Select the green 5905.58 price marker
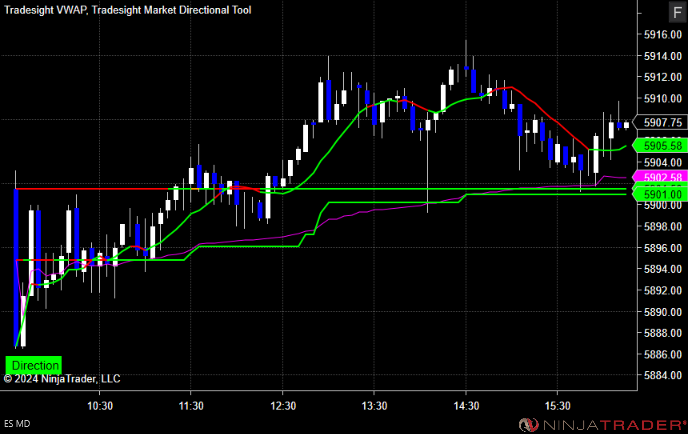 (x=660, y=145)
